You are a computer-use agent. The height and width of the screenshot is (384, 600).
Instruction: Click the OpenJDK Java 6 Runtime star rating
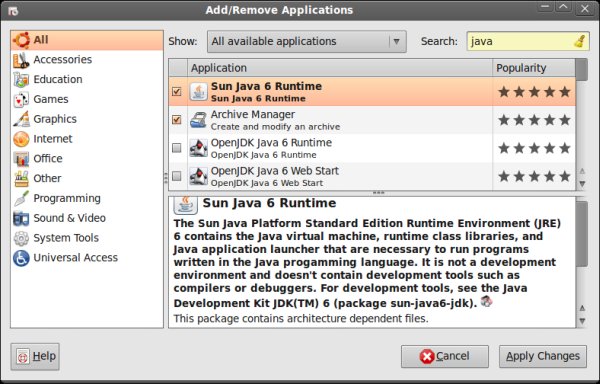[534, 148]
